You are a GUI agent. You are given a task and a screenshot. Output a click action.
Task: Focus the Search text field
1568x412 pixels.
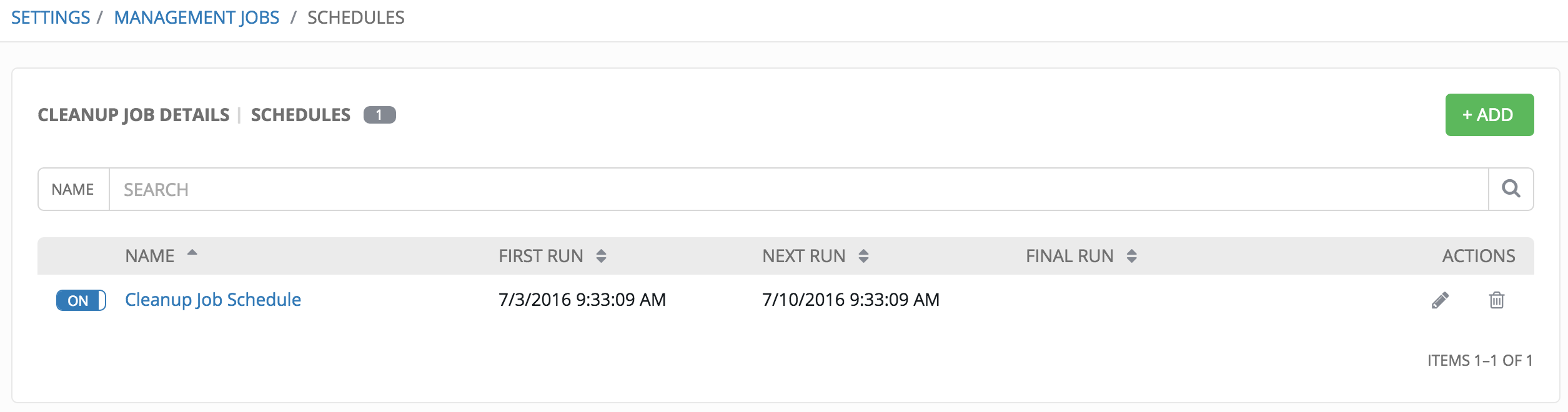coord(799,189)
